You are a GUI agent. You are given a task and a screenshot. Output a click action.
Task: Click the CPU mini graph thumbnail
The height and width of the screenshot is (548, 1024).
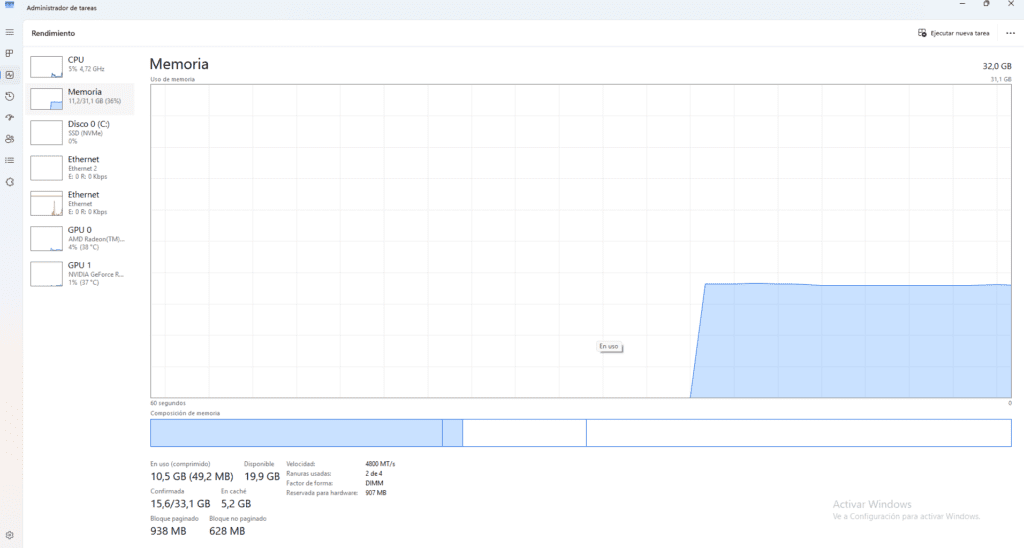(46, 67)
